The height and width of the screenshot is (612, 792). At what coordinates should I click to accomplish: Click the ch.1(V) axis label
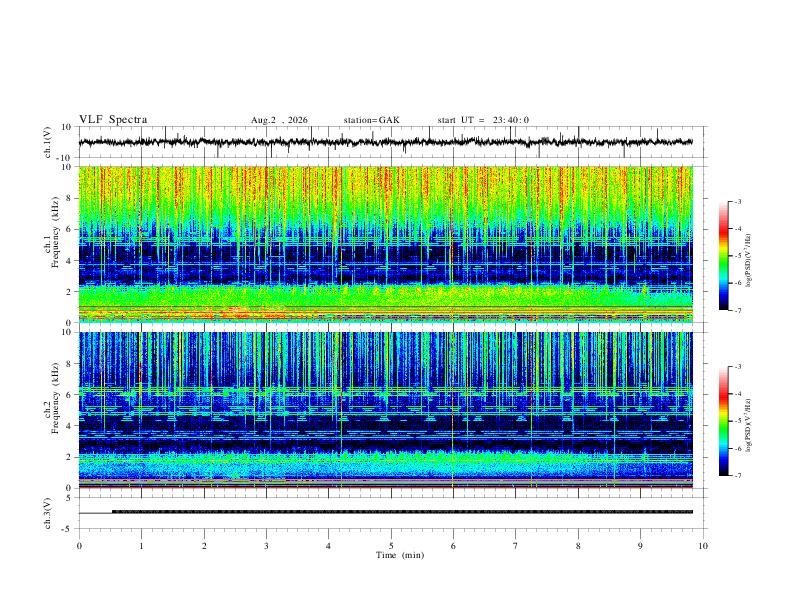click(x=48, y=142)
